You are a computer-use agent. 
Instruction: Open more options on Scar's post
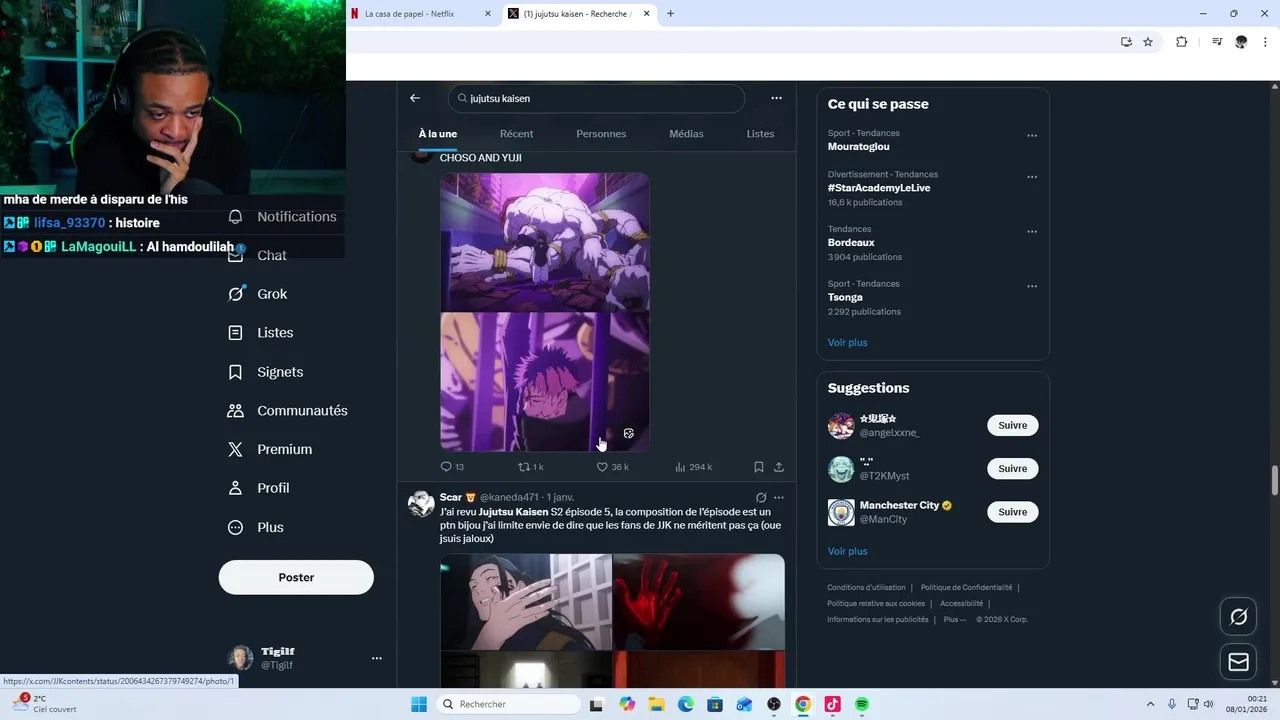pyautogui.click(x=779, y=497)
